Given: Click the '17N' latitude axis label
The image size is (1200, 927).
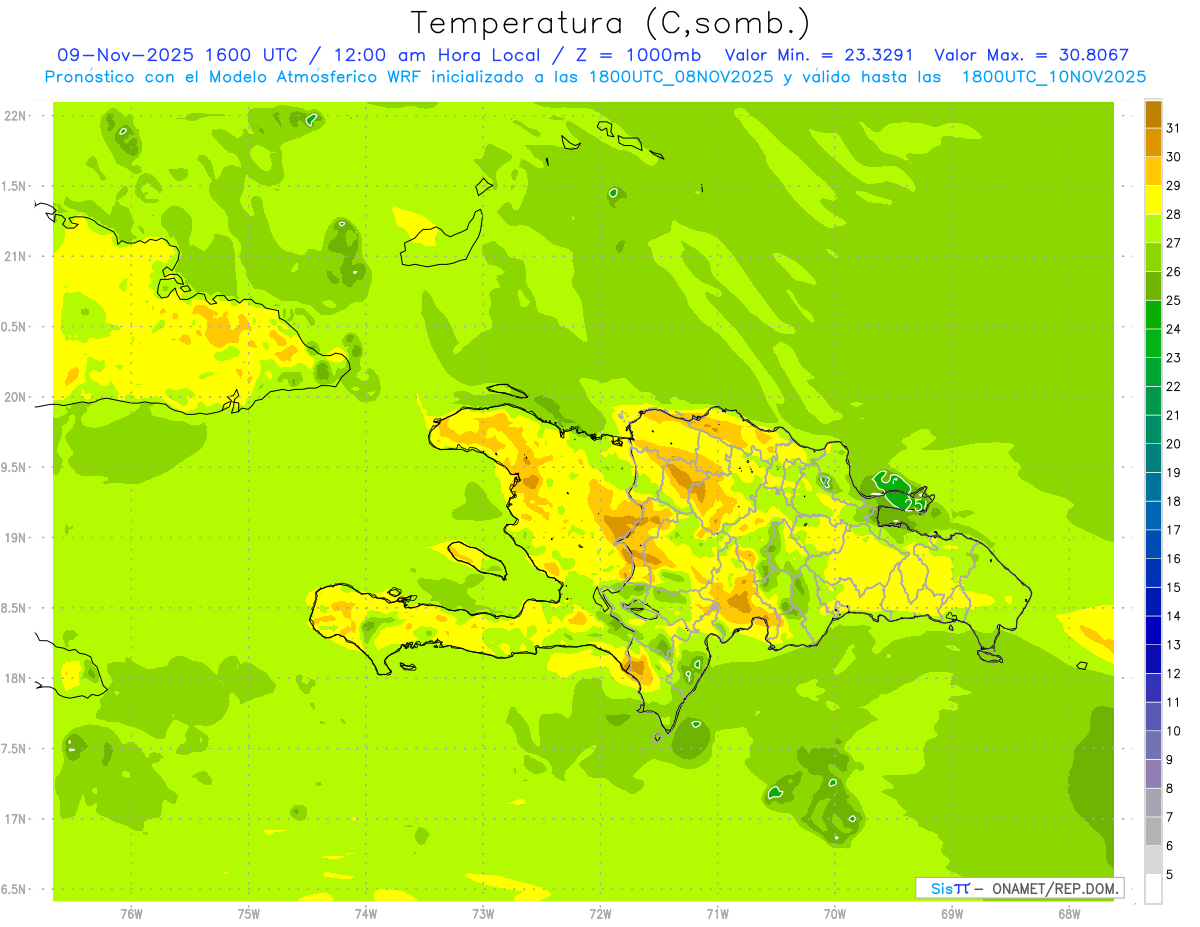Looking at the screenshot, I should 15,819.
